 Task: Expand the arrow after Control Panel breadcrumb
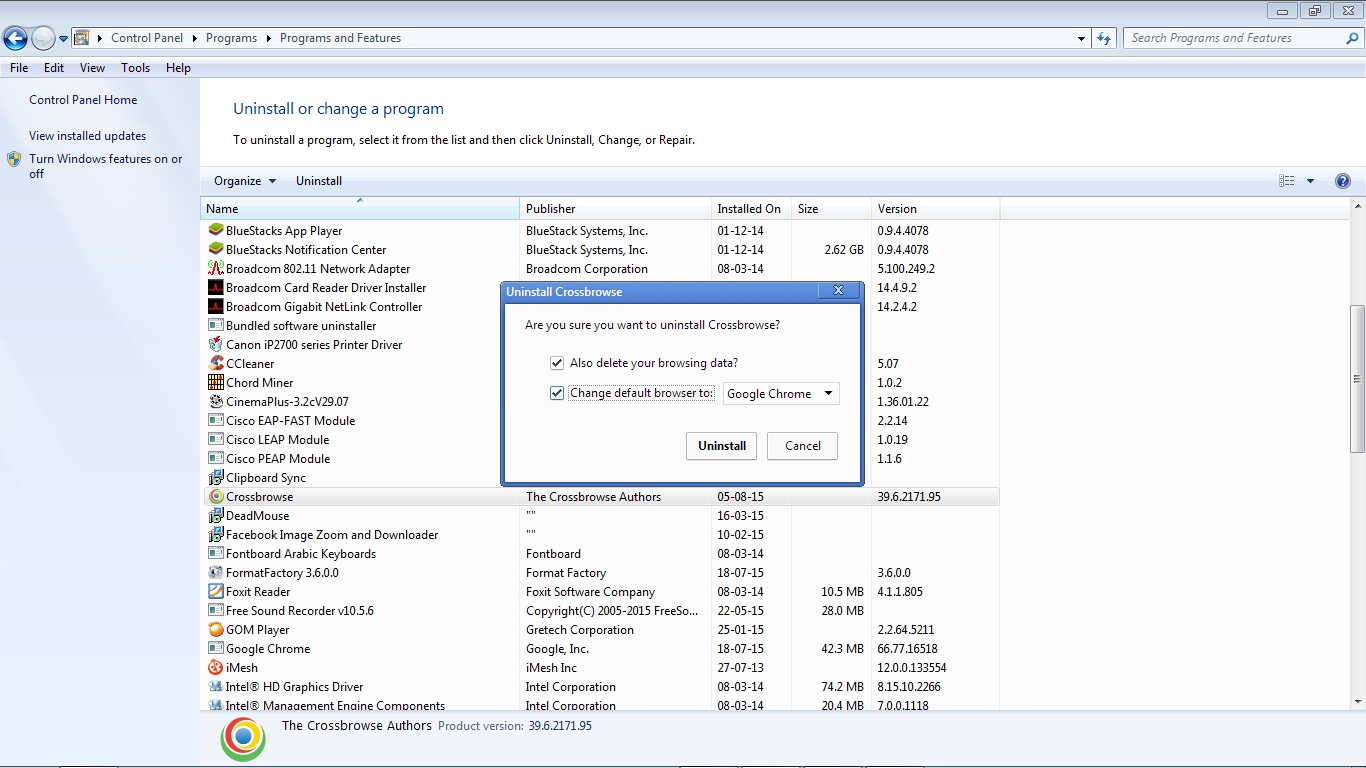(194, 38)
